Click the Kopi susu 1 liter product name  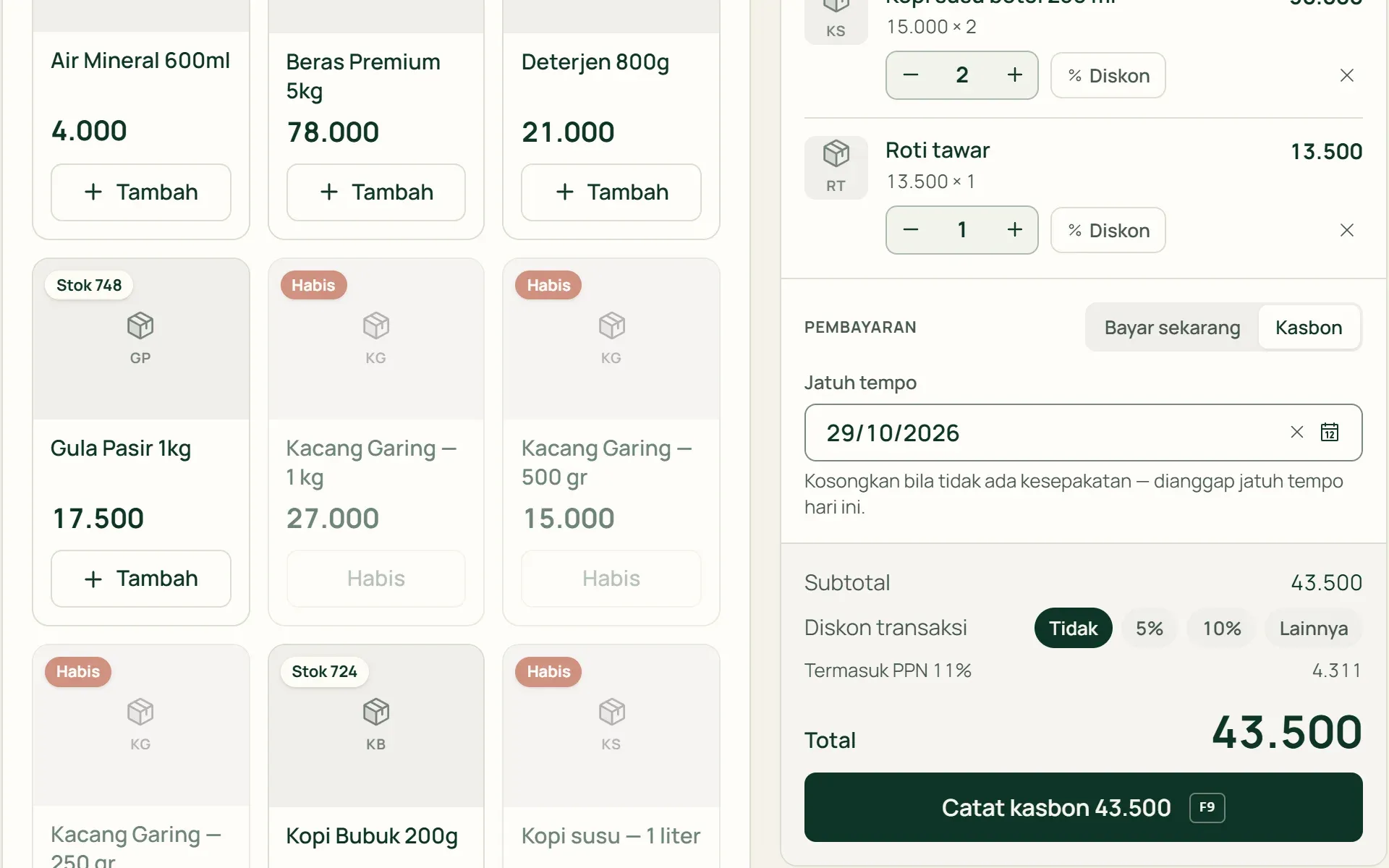[x=611, y=836]
